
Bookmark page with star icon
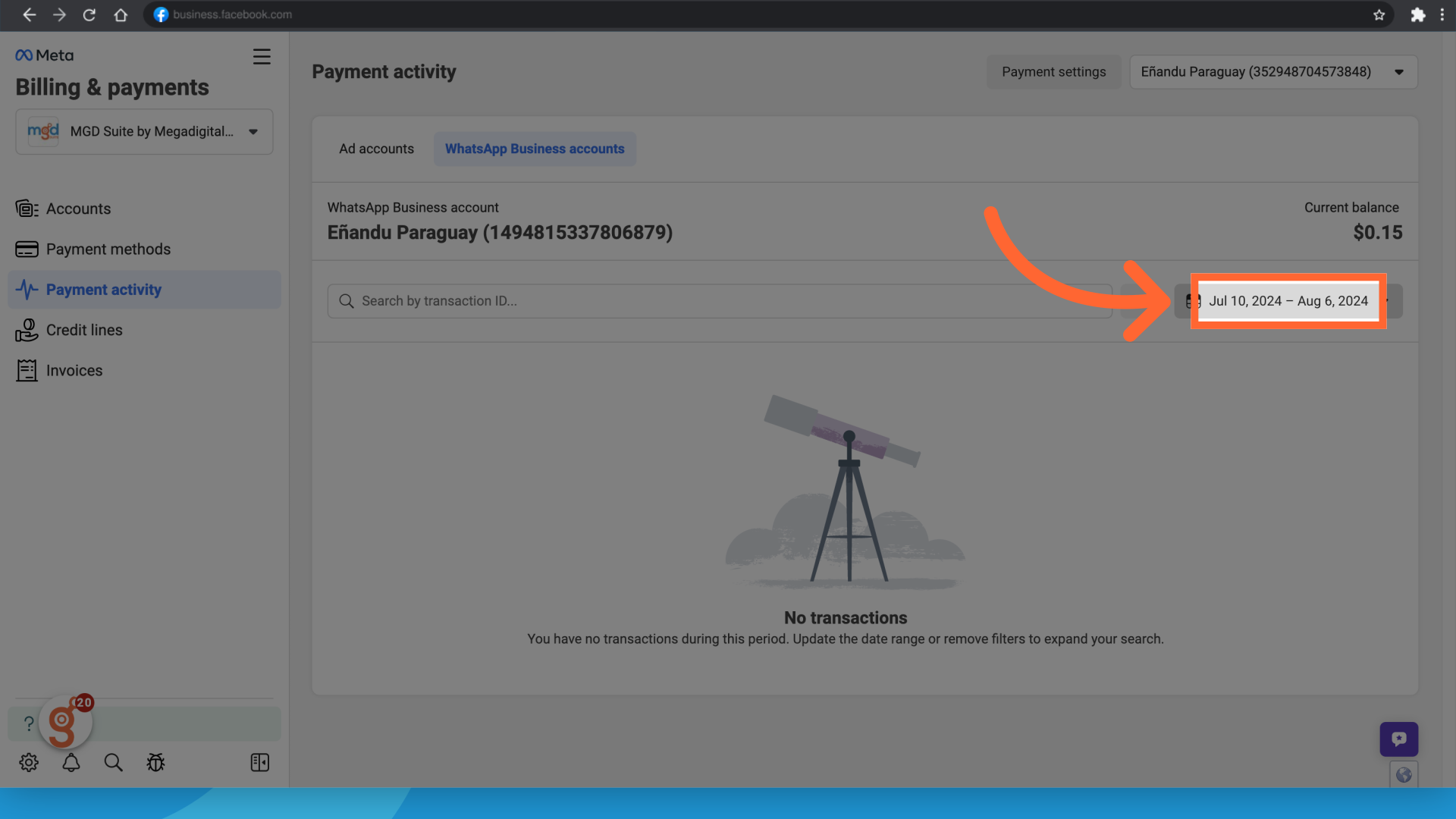click(x=1379, y=14)
